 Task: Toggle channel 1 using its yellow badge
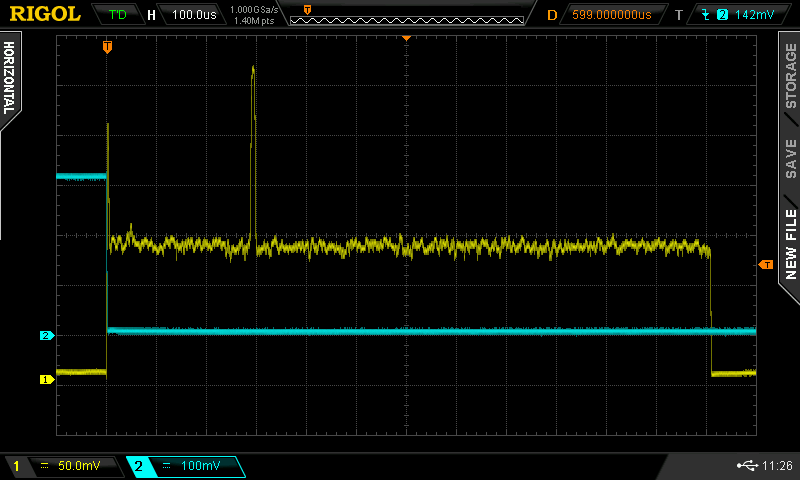15,466
